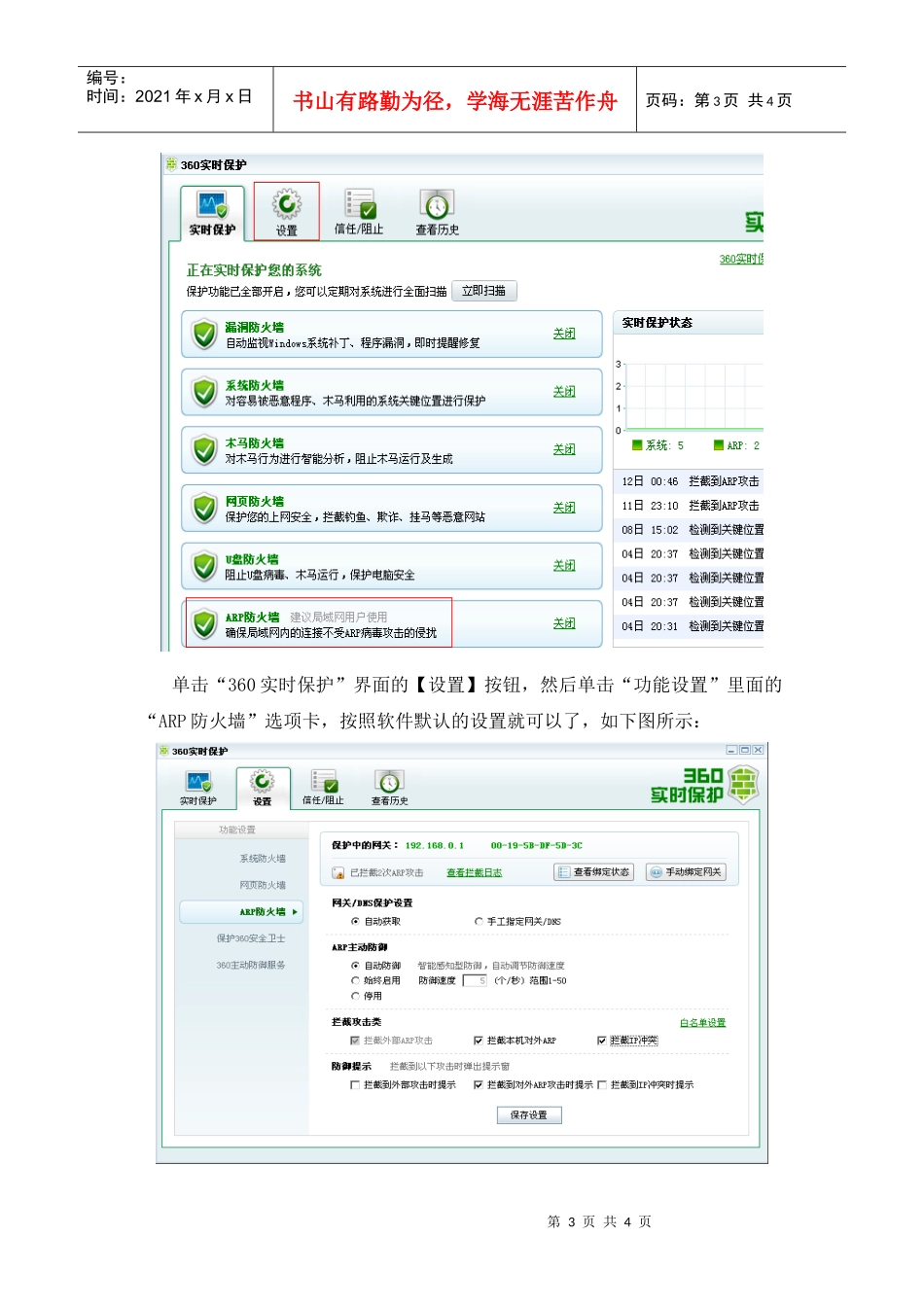Viewport: 924px width, 1307px height.
Task: Select the 停用 radio button
Action: [355, 996]
